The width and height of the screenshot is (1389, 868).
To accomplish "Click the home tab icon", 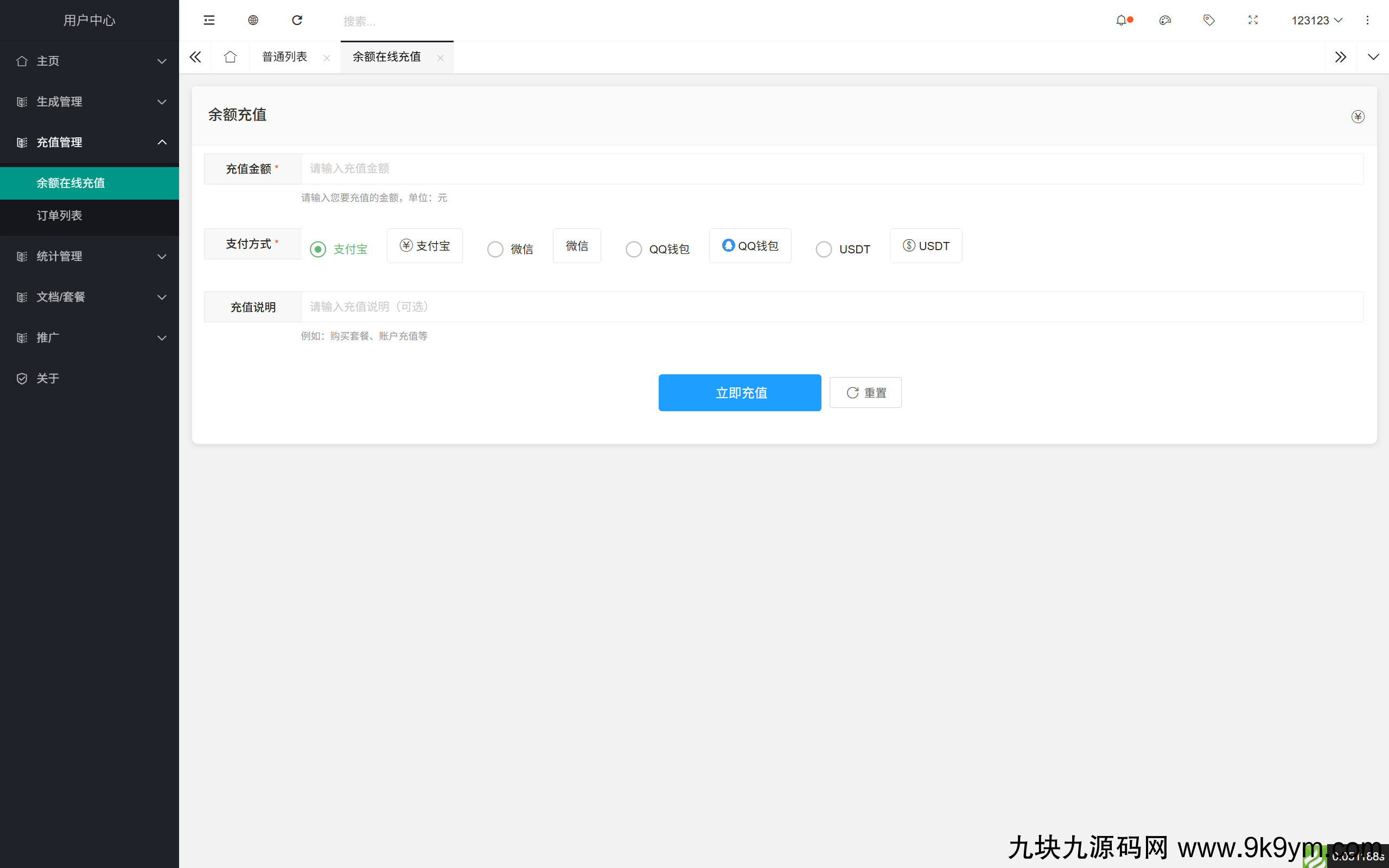I will [x=230, y=57].
